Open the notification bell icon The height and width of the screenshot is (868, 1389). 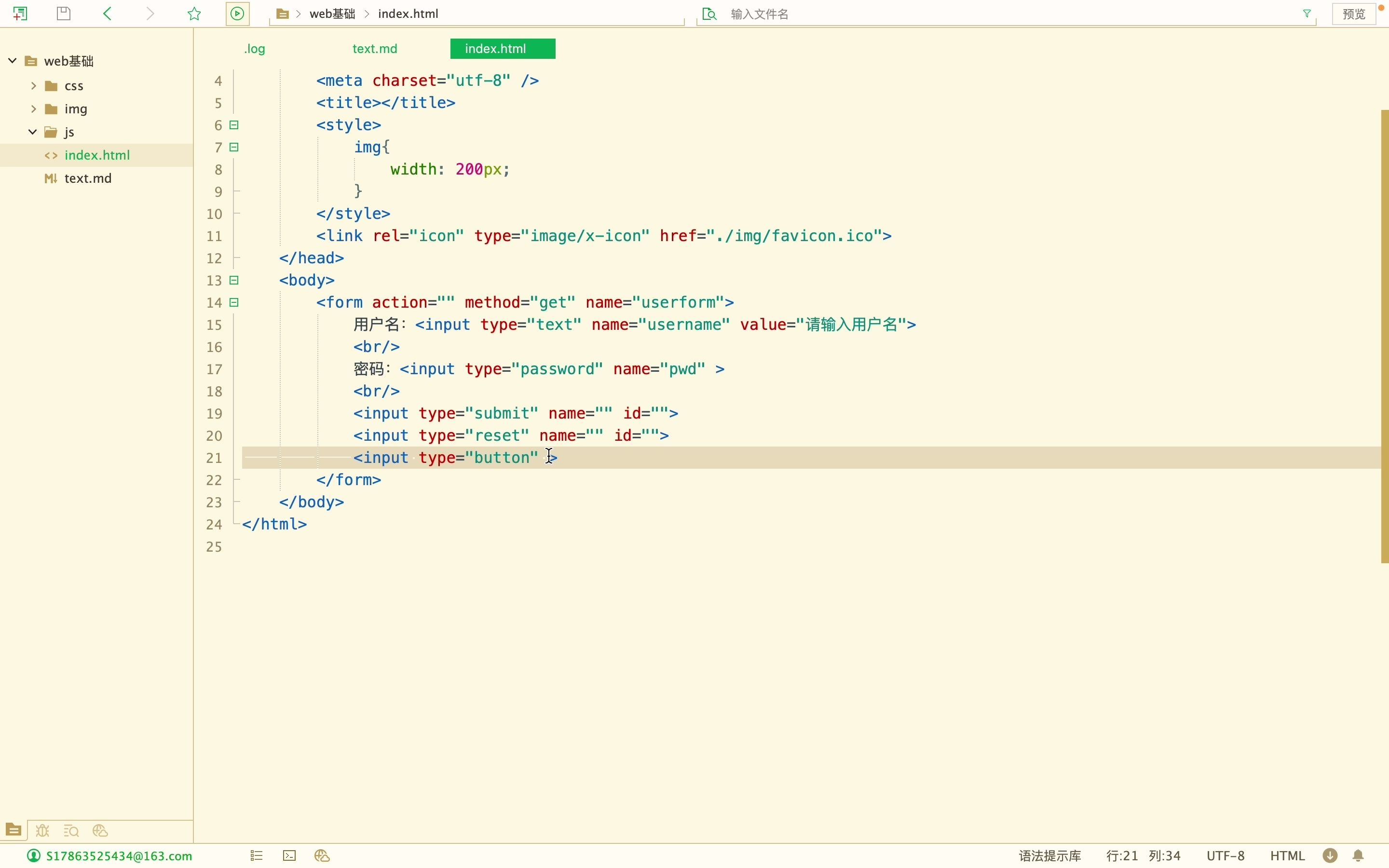point(1359,856)
